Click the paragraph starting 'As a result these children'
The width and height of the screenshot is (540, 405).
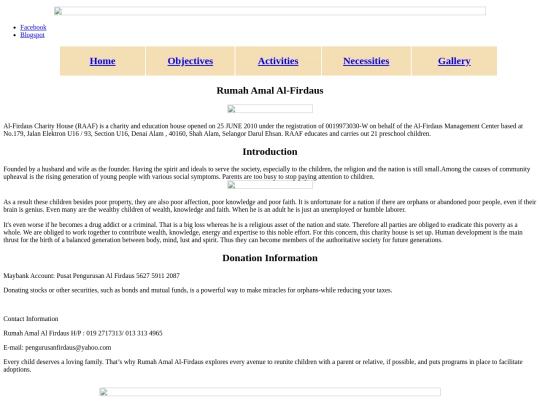click(270, 206)
